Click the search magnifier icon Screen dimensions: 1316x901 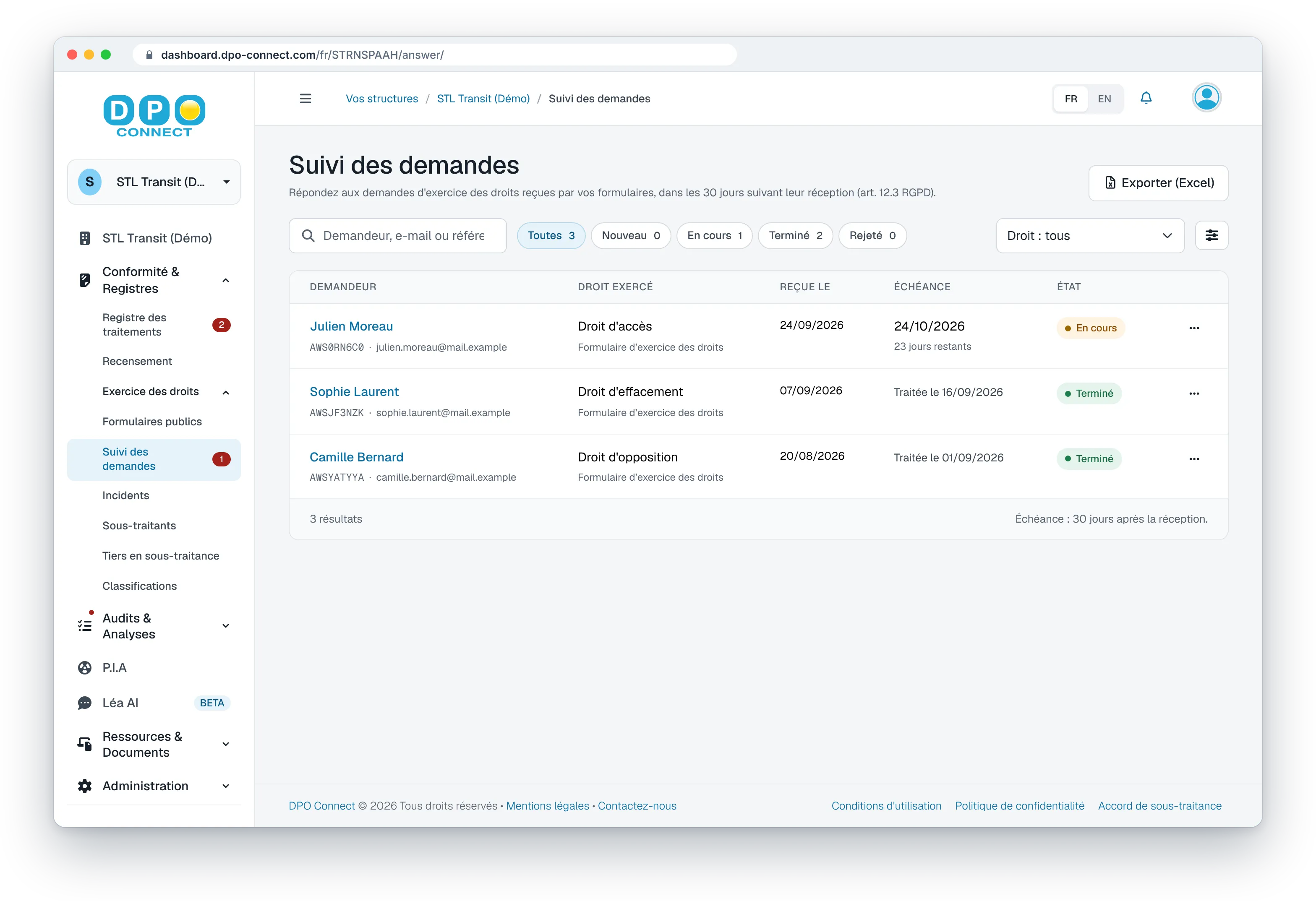(x=308, y=235)
